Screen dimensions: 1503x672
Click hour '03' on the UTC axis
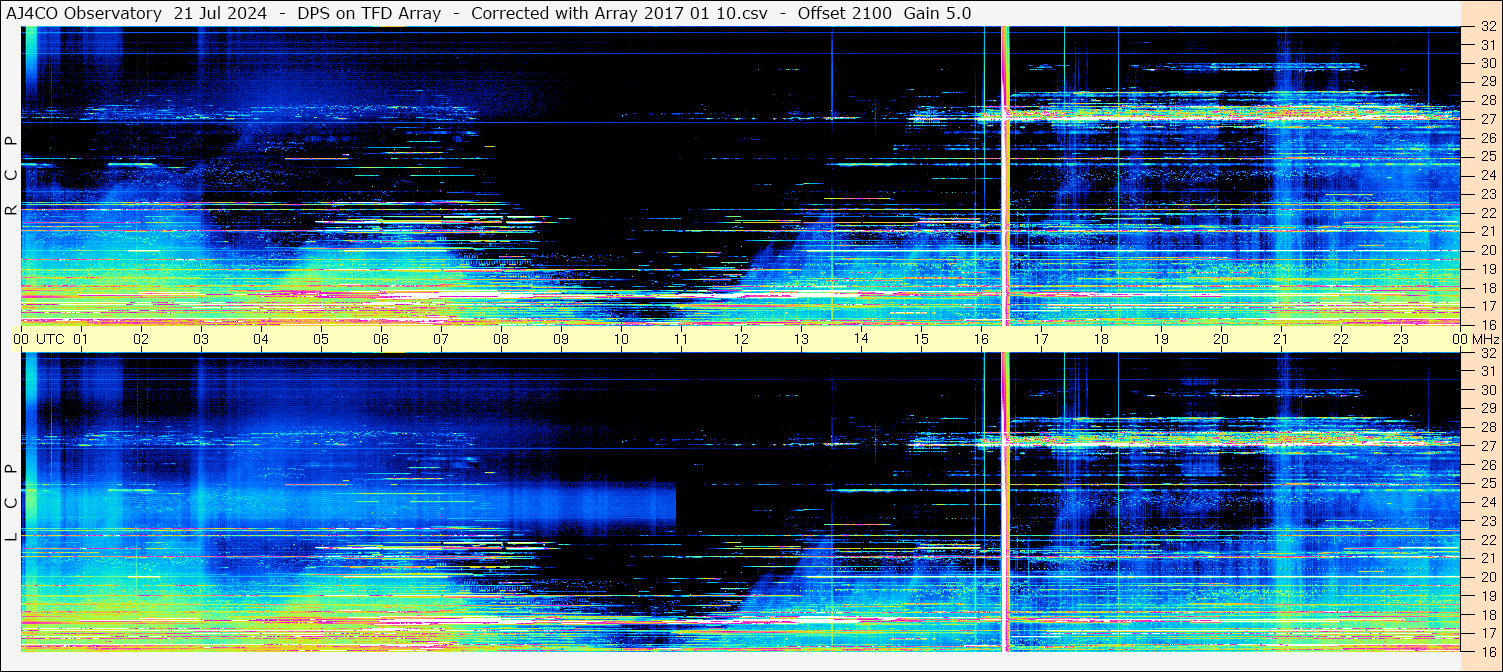[x=201, y=339]
